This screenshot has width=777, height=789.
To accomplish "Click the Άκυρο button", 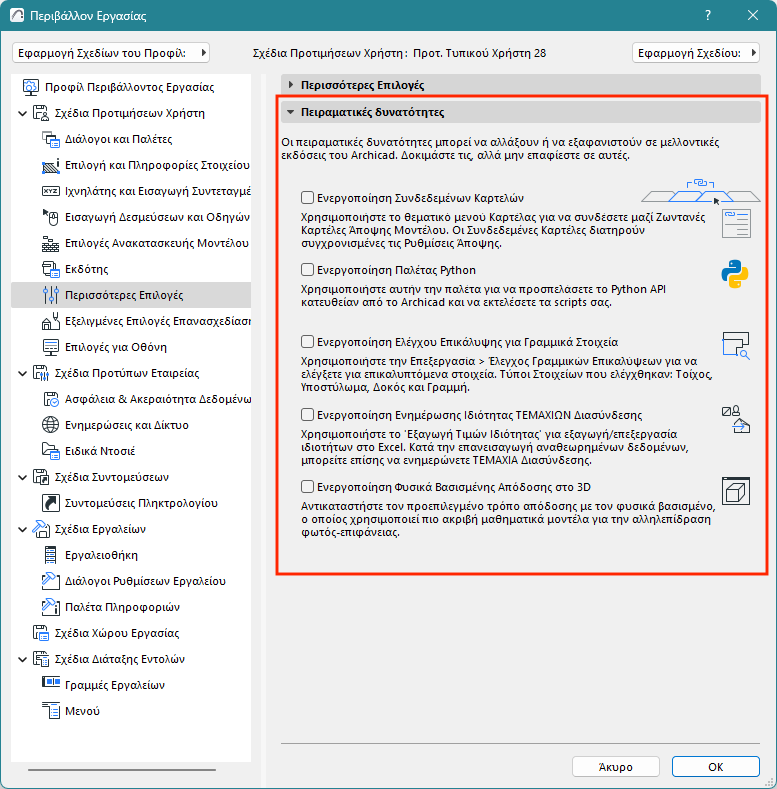I will (x=616, y=767).
